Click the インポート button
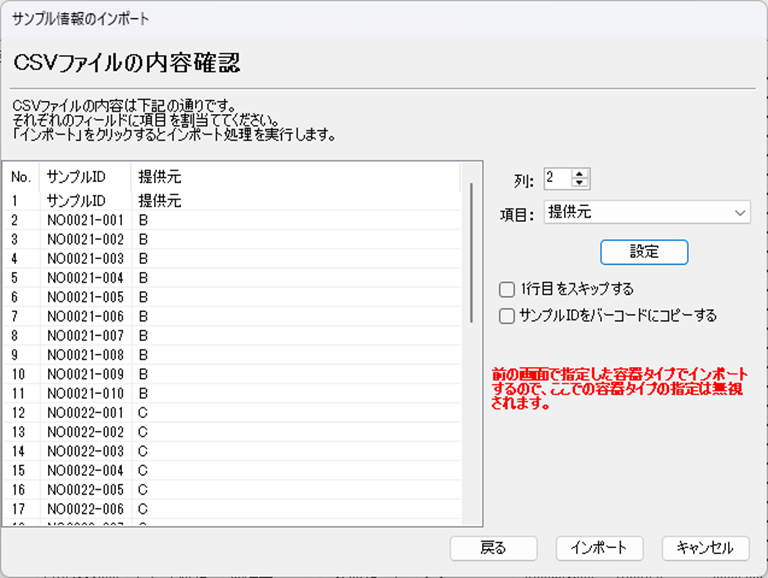The height and width of the screenshot is (578, 768). 598,547
